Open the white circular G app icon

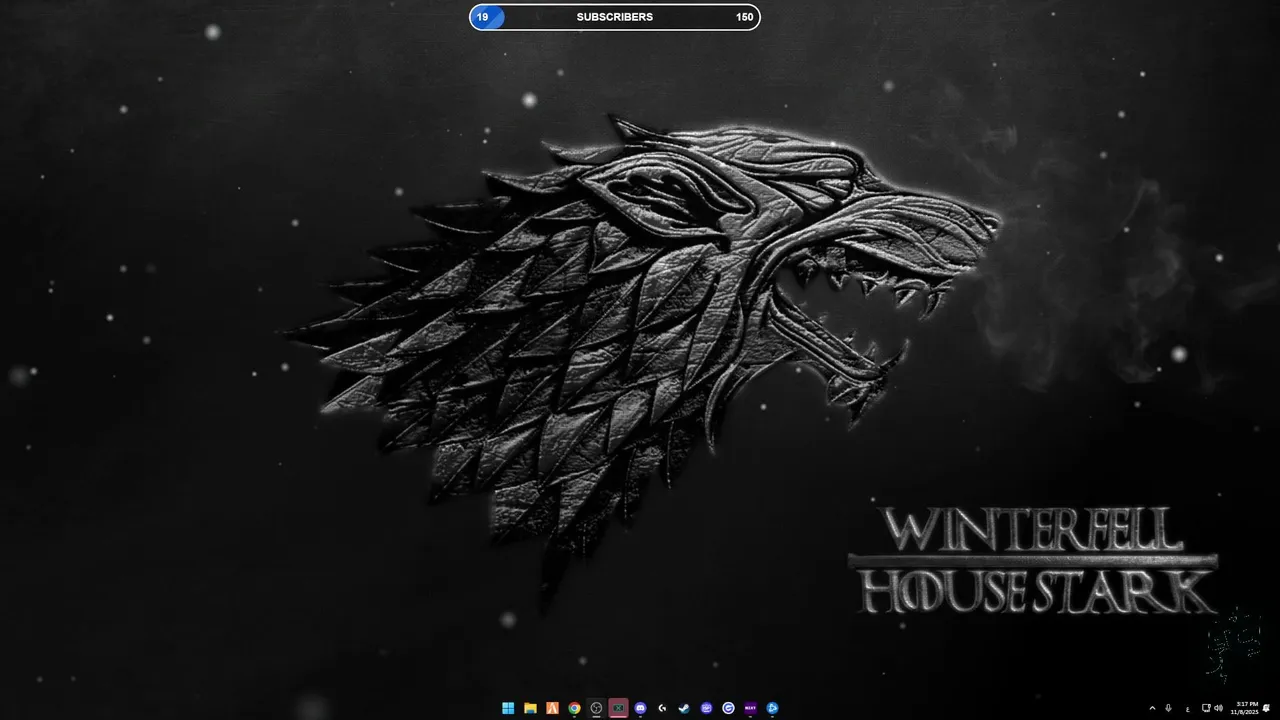coord(728,708)
